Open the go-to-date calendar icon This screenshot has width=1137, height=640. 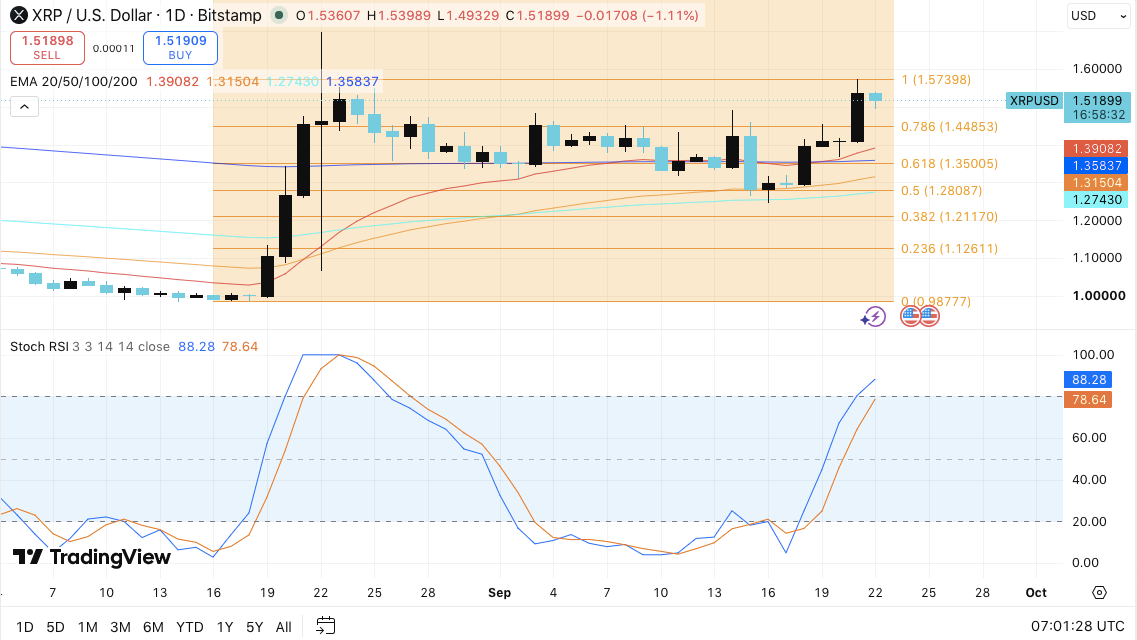326,626
